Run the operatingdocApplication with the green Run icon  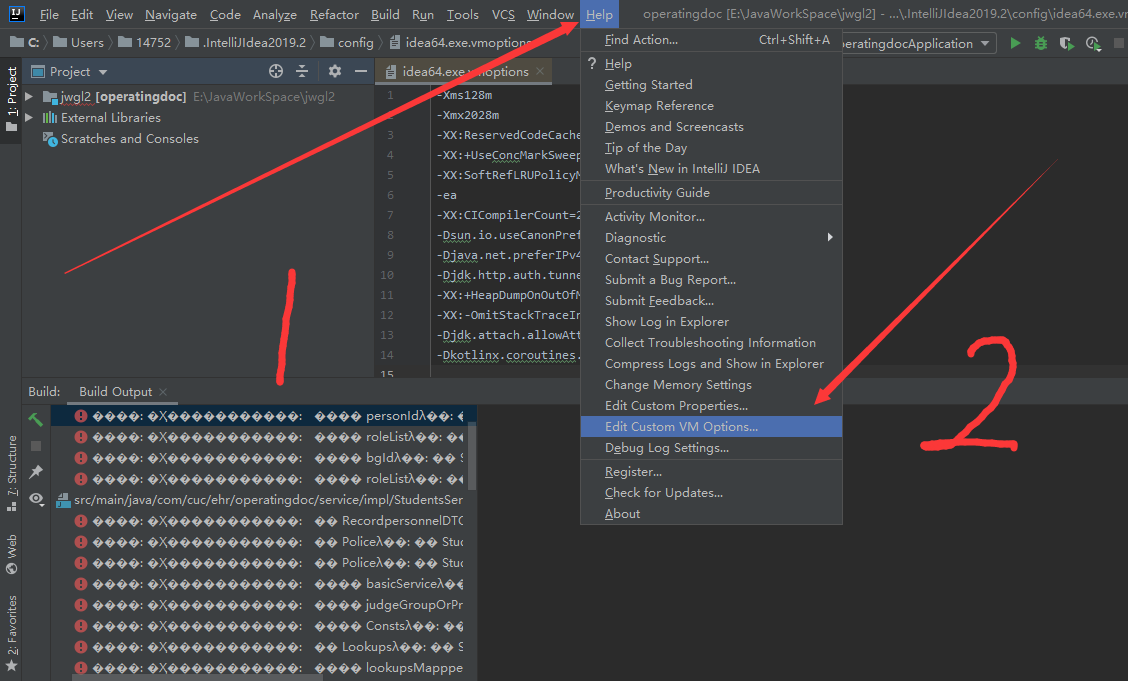point(1013,44)
